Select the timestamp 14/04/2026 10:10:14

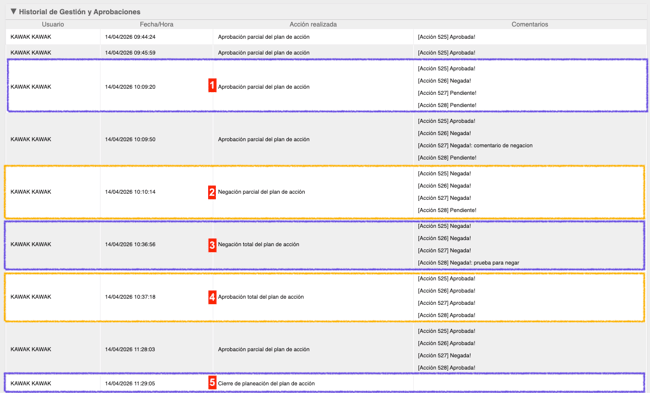pos(130,192)
